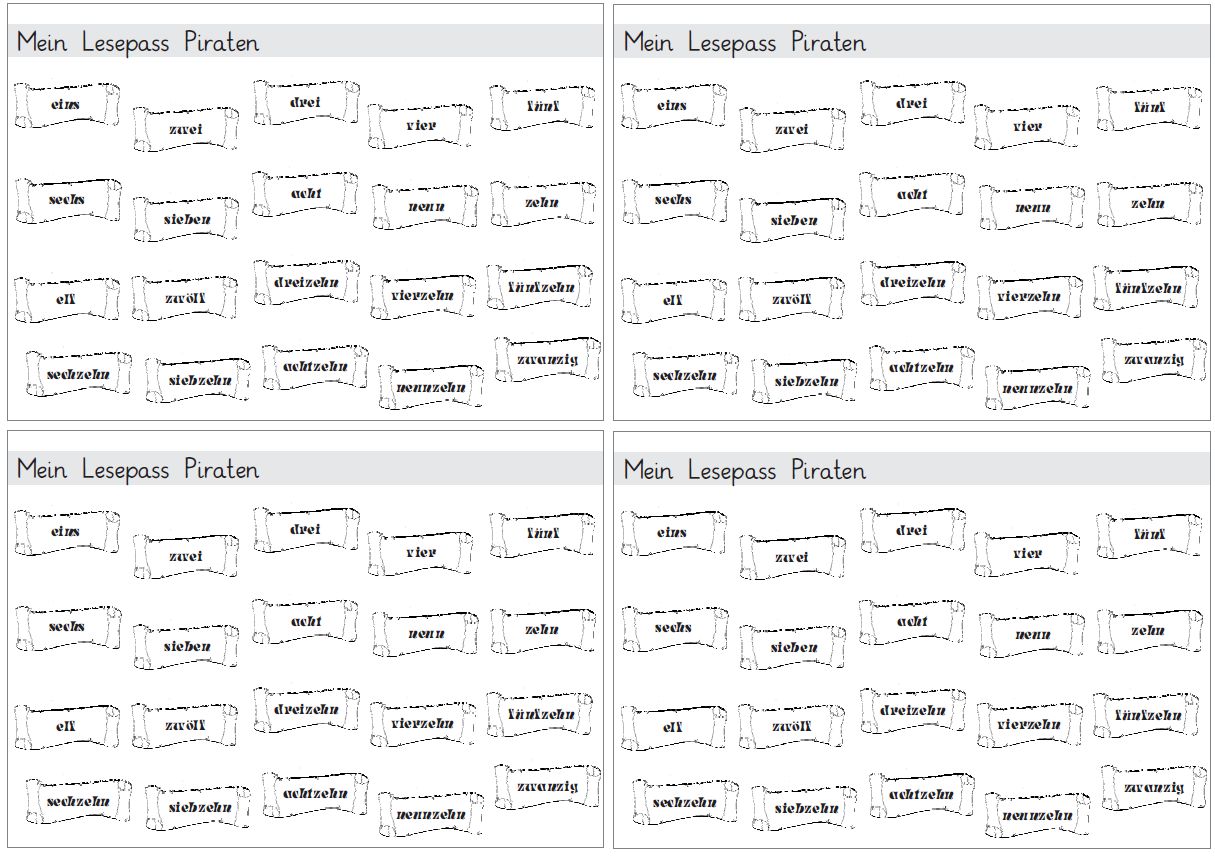Select the 'zwei' scroll in the bottom-left card
Image resolution: width=1215 pixels, height=856 pixels.
[186, 556]
